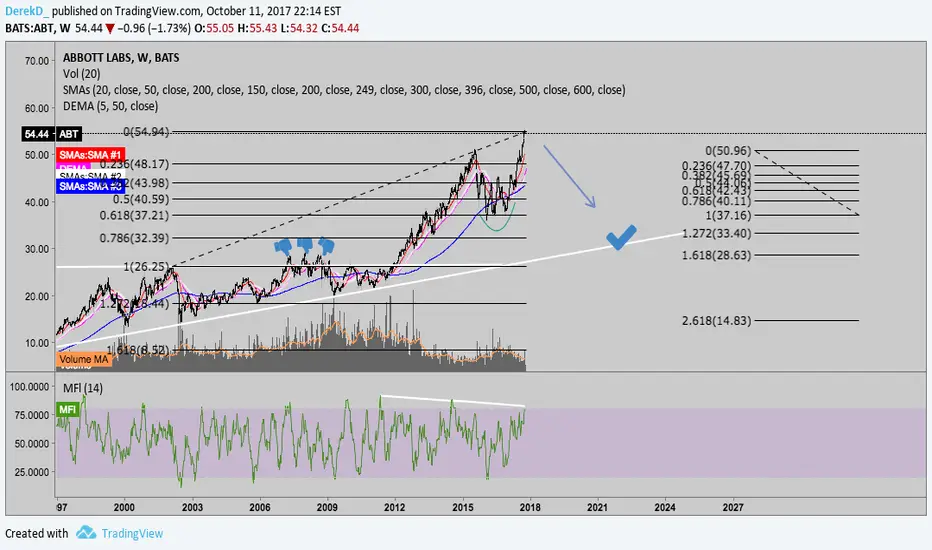Screen dimensions: 932x550
Task: Click the ABBOTT LABS, W, BATS title
Action: click(x=121, y=58)
